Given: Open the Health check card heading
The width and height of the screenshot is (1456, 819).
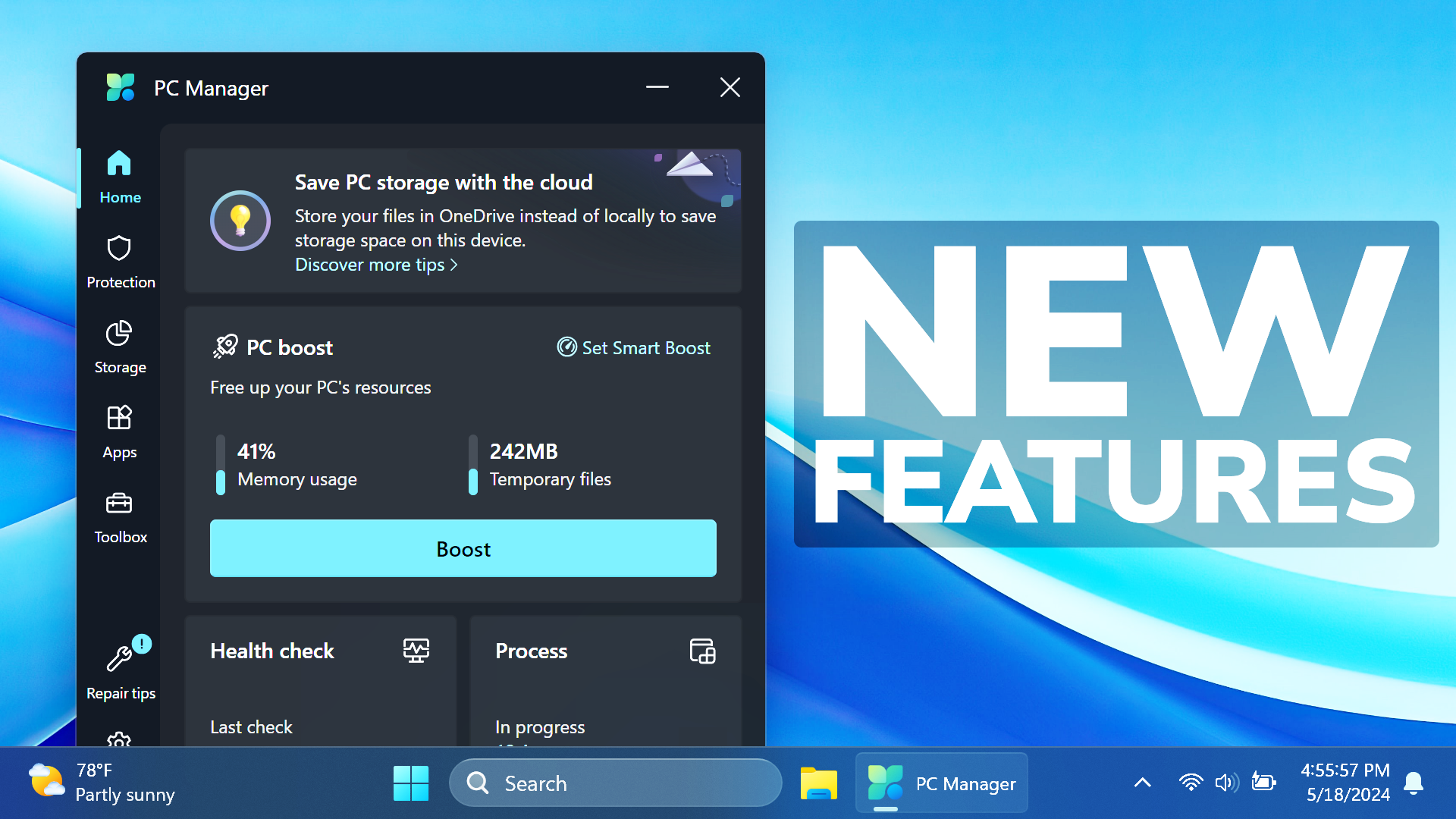Looking at the screenshot, I should tap(272, 651).
